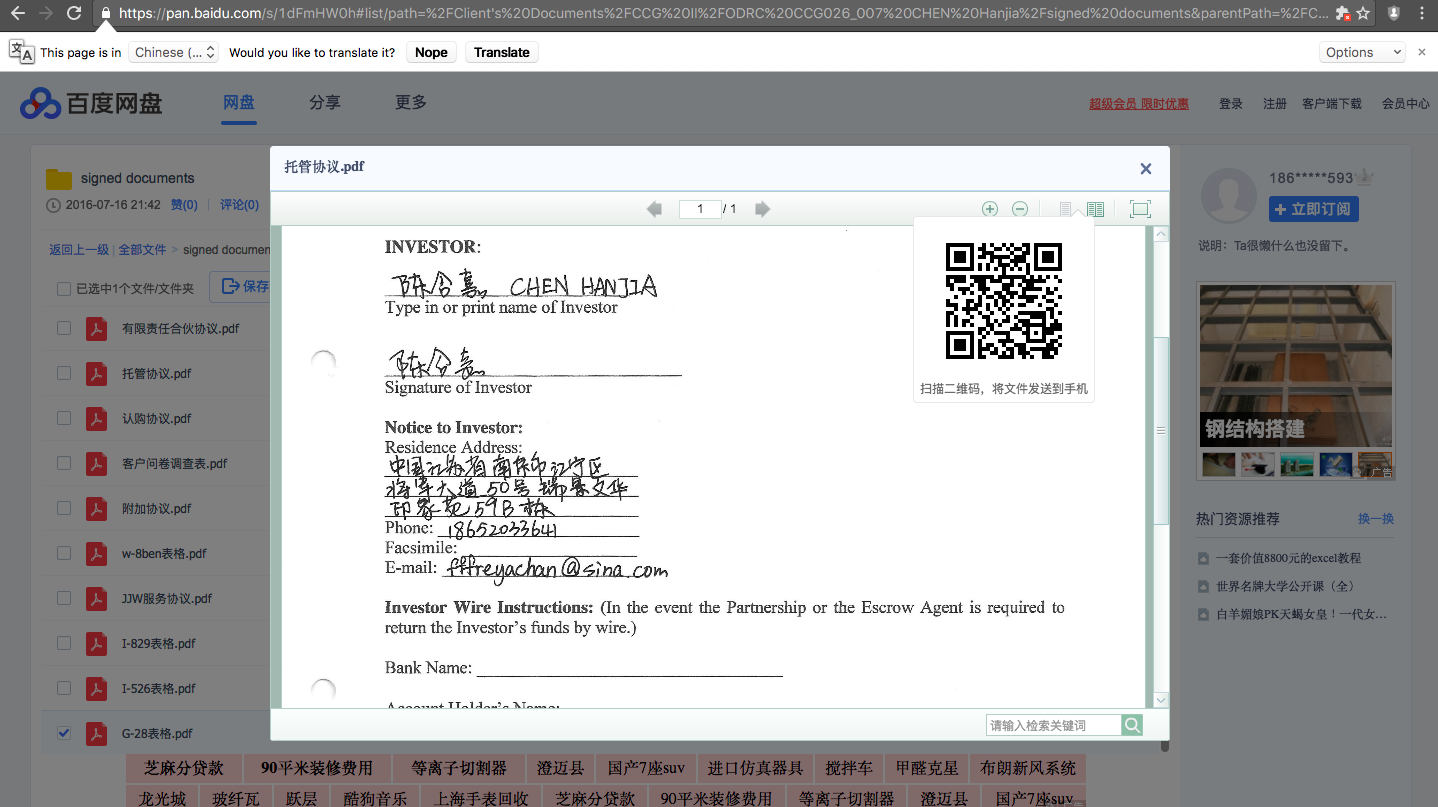Click the QR code in the PDF viewer
This screenshot has height=807, width=1438.
[1004, 301]
